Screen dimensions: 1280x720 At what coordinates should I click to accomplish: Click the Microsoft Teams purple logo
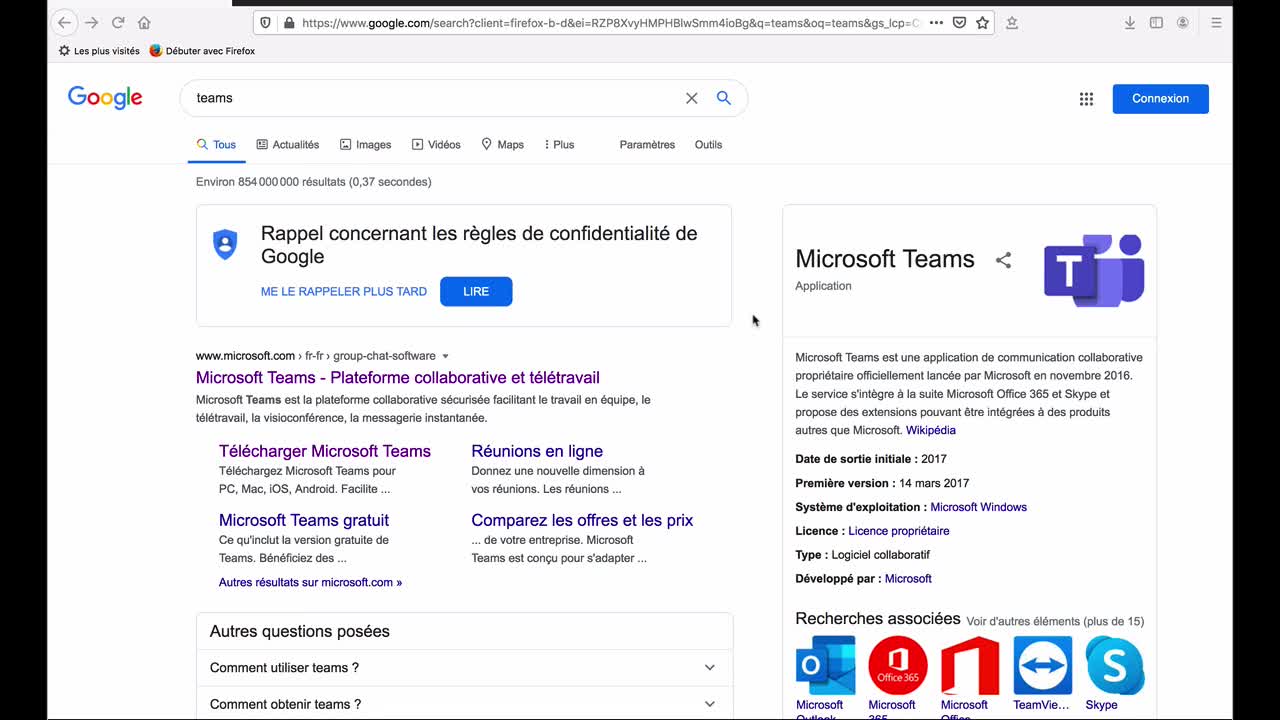pyautogui.click(x=1094, y=270)
